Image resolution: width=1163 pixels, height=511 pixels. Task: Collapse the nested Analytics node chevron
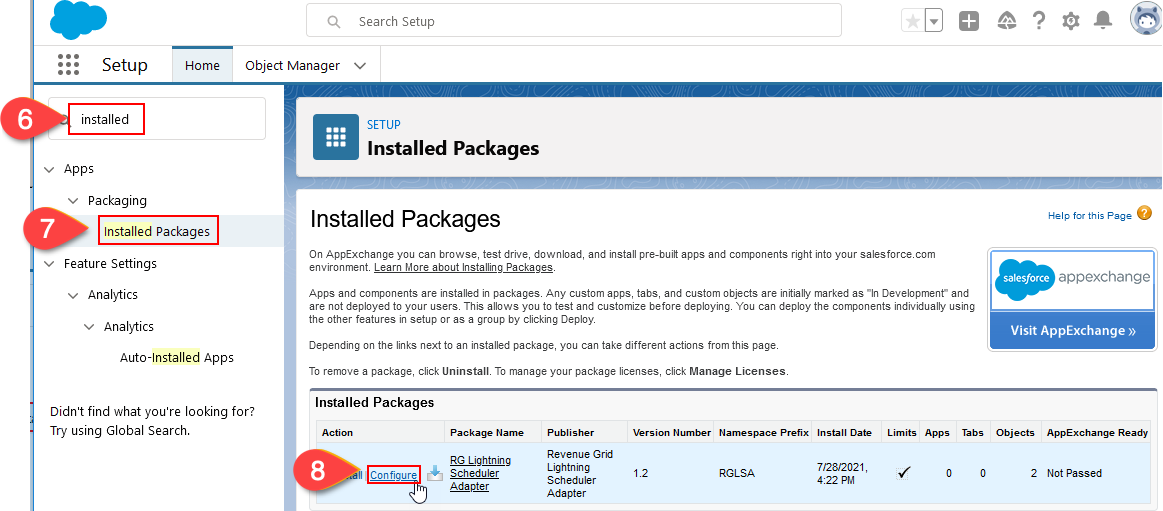click(89, 326)
